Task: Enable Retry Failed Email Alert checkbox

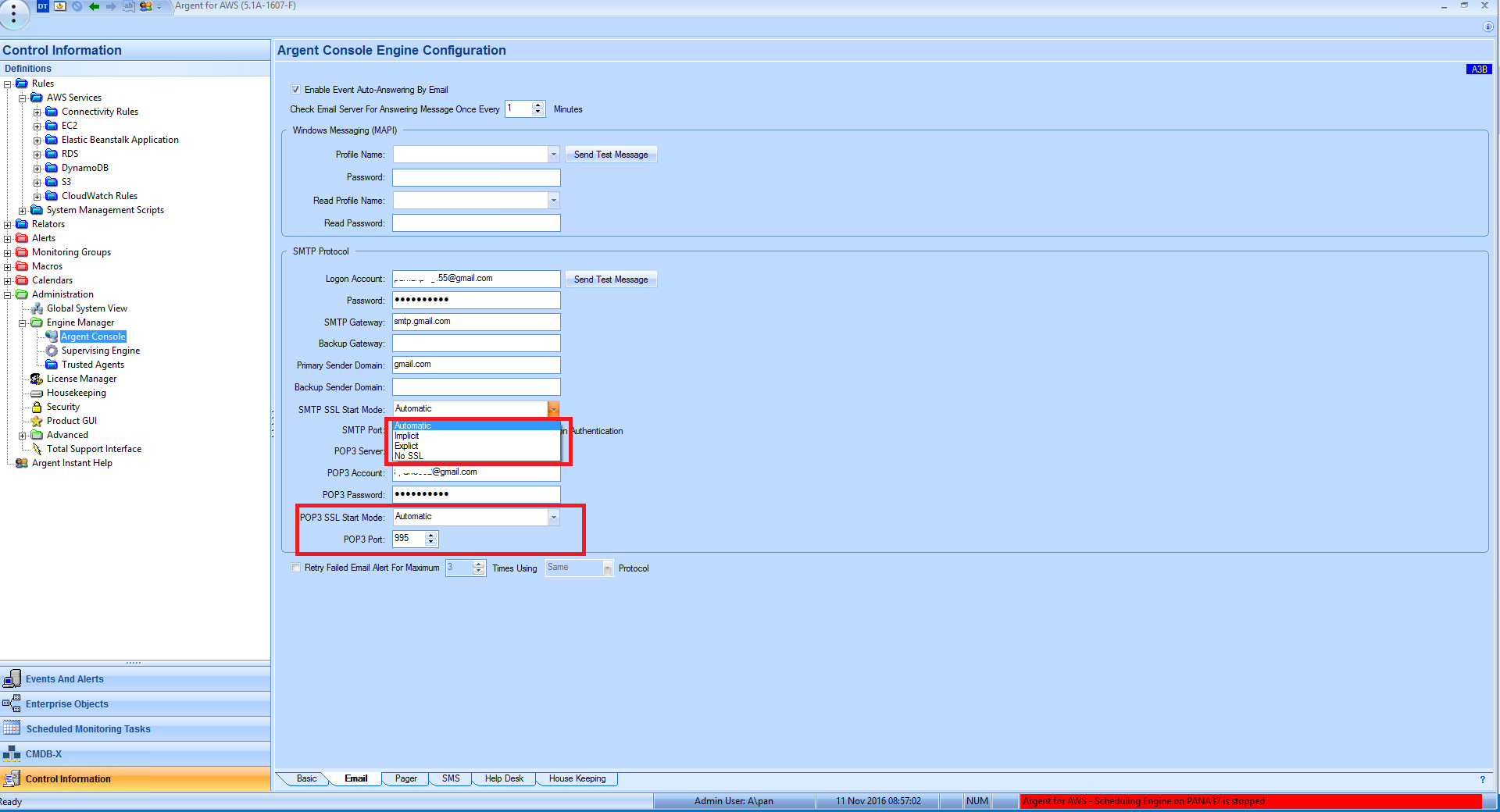Action: 296,568
